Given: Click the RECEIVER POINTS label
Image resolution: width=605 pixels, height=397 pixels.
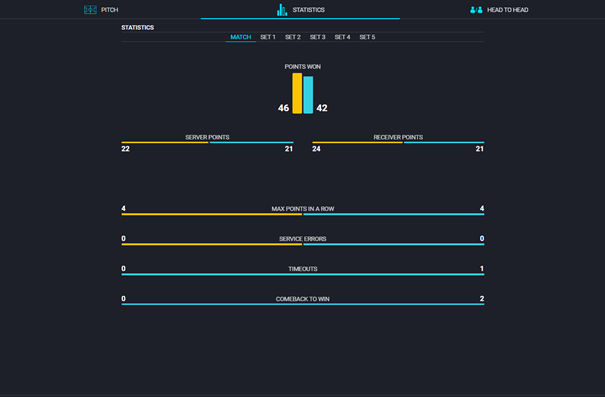Looking at the screenshot, I should click(x=398, y=137).
